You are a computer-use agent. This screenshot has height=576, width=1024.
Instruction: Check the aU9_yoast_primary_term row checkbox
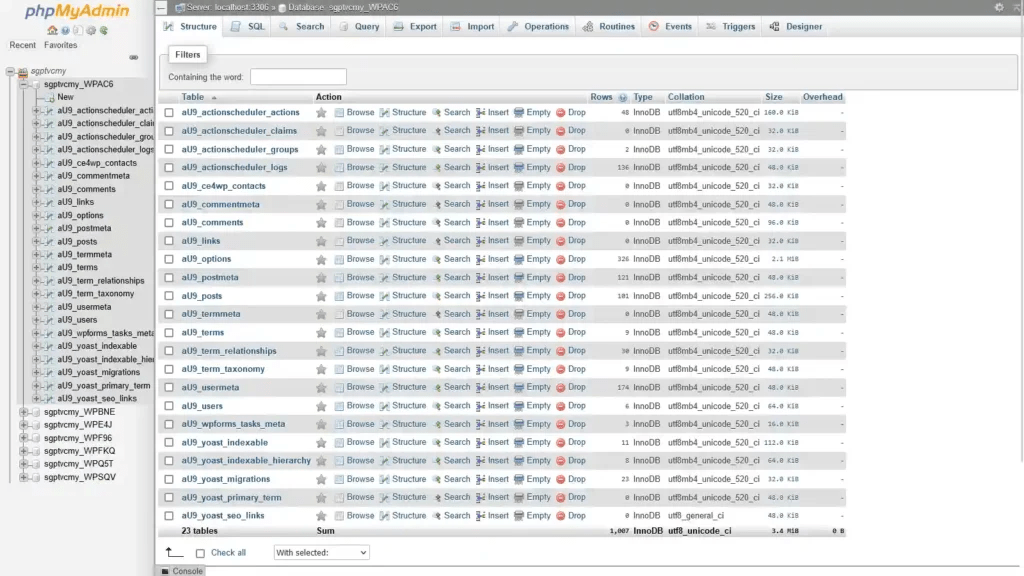[169, 498]
